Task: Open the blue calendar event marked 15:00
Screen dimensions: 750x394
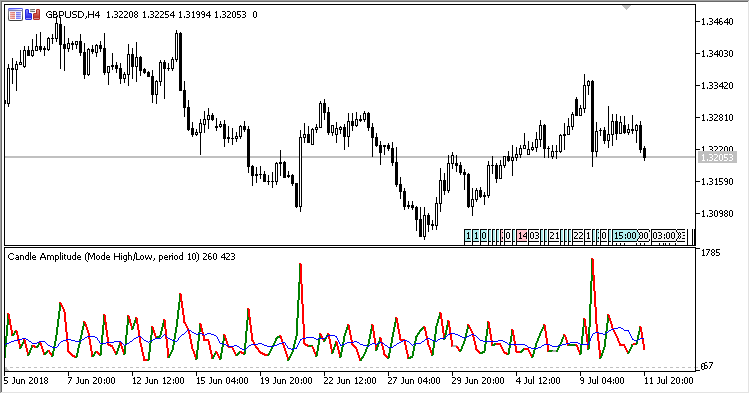Action: click(x=625, y=236)
